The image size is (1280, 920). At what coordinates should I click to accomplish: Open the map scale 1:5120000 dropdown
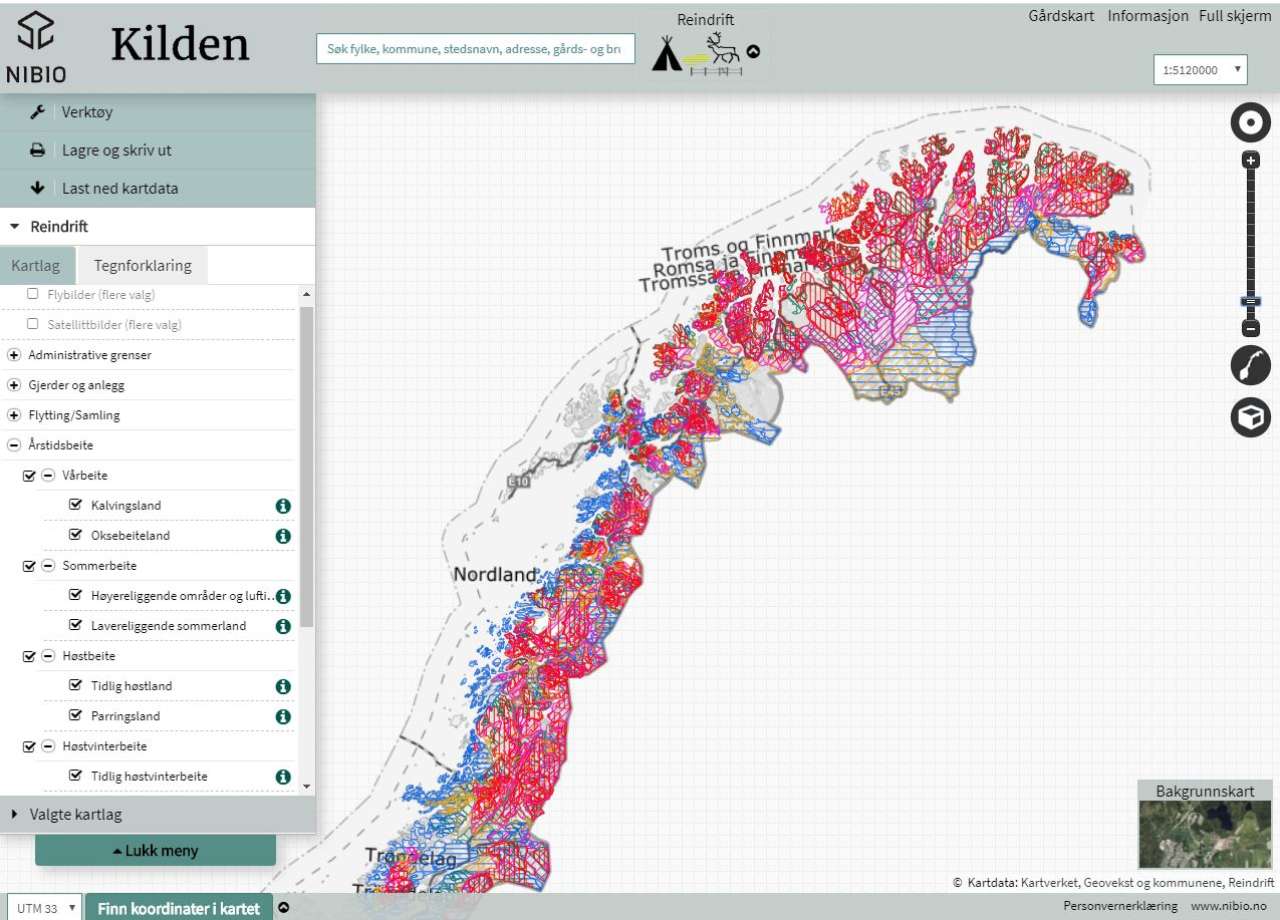pos(1200,70)
